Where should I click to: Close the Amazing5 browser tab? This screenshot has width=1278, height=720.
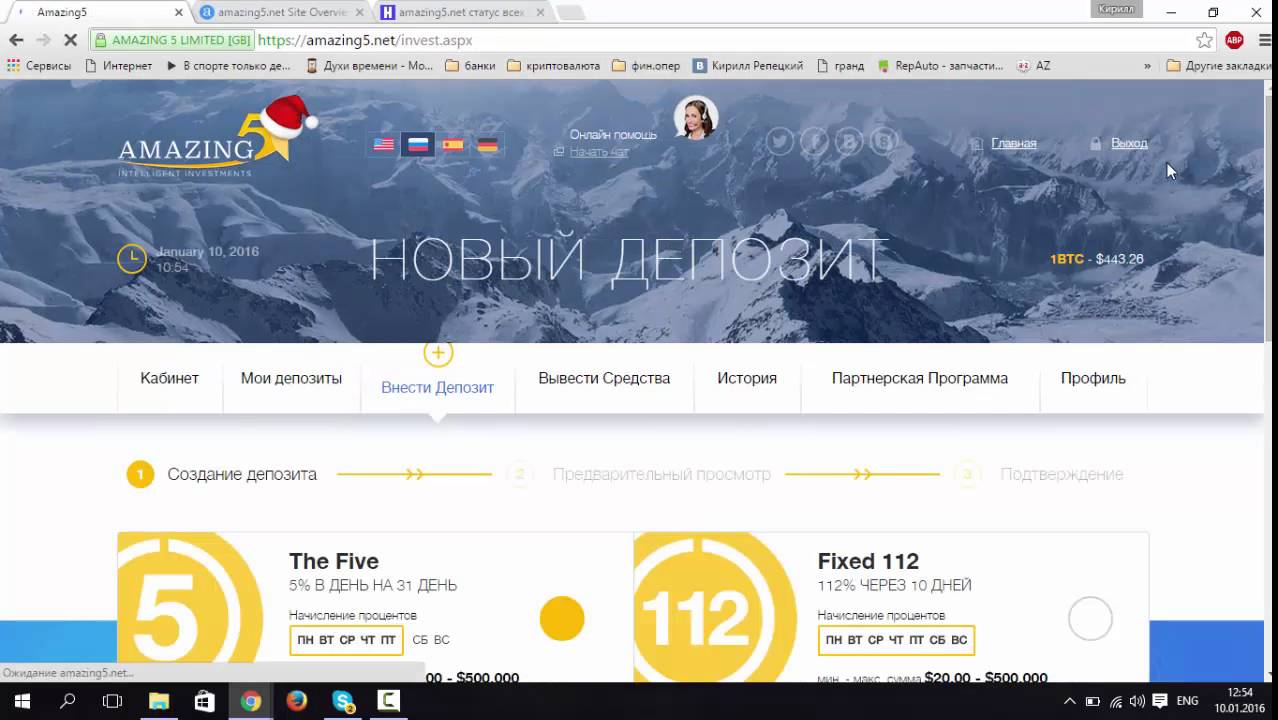pyautogui.click(x=179, y=13)
